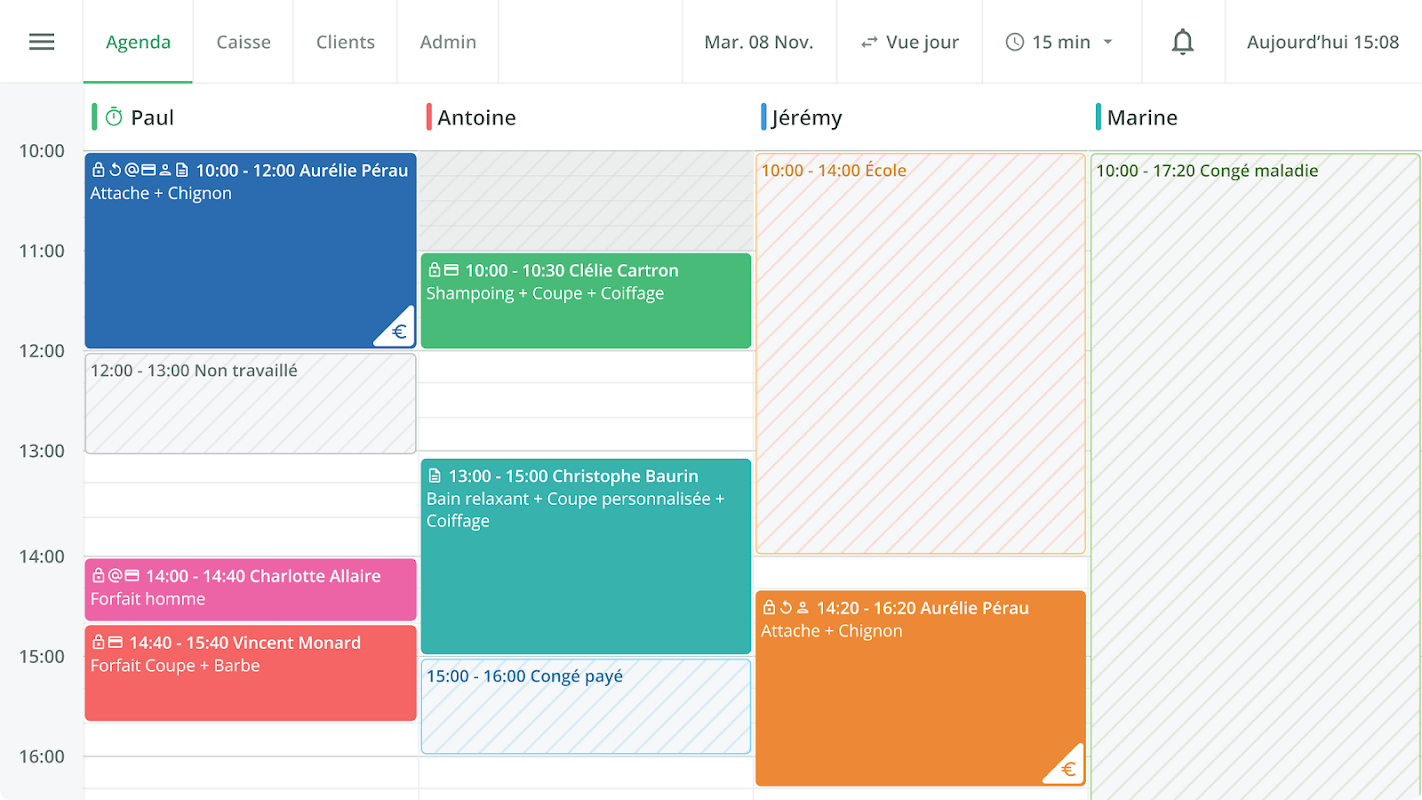Toggle the Vue jour view switch
The image size is (1422, 800).
click(x=909, y=42)
